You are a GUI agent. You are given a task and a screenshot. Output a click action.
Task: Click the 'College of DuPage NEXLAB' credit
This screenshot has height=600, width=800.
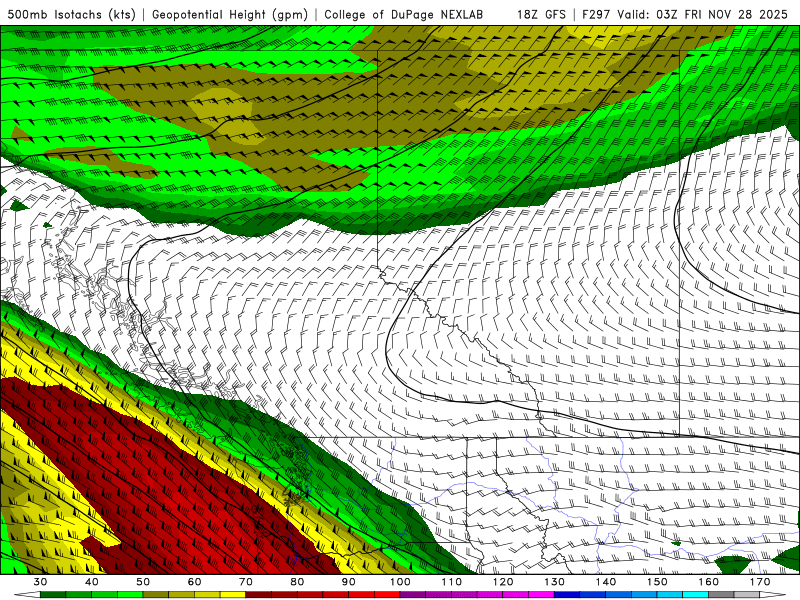(404, 14)
